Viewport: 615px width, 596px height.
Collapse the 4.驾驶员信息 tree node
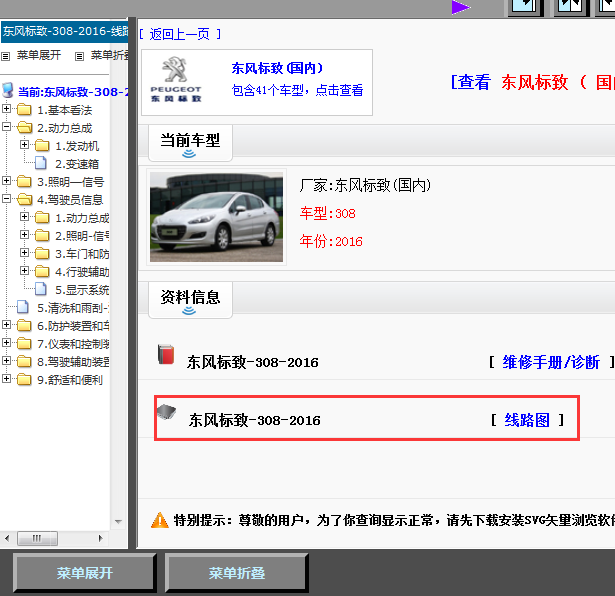tap(6, 198)
